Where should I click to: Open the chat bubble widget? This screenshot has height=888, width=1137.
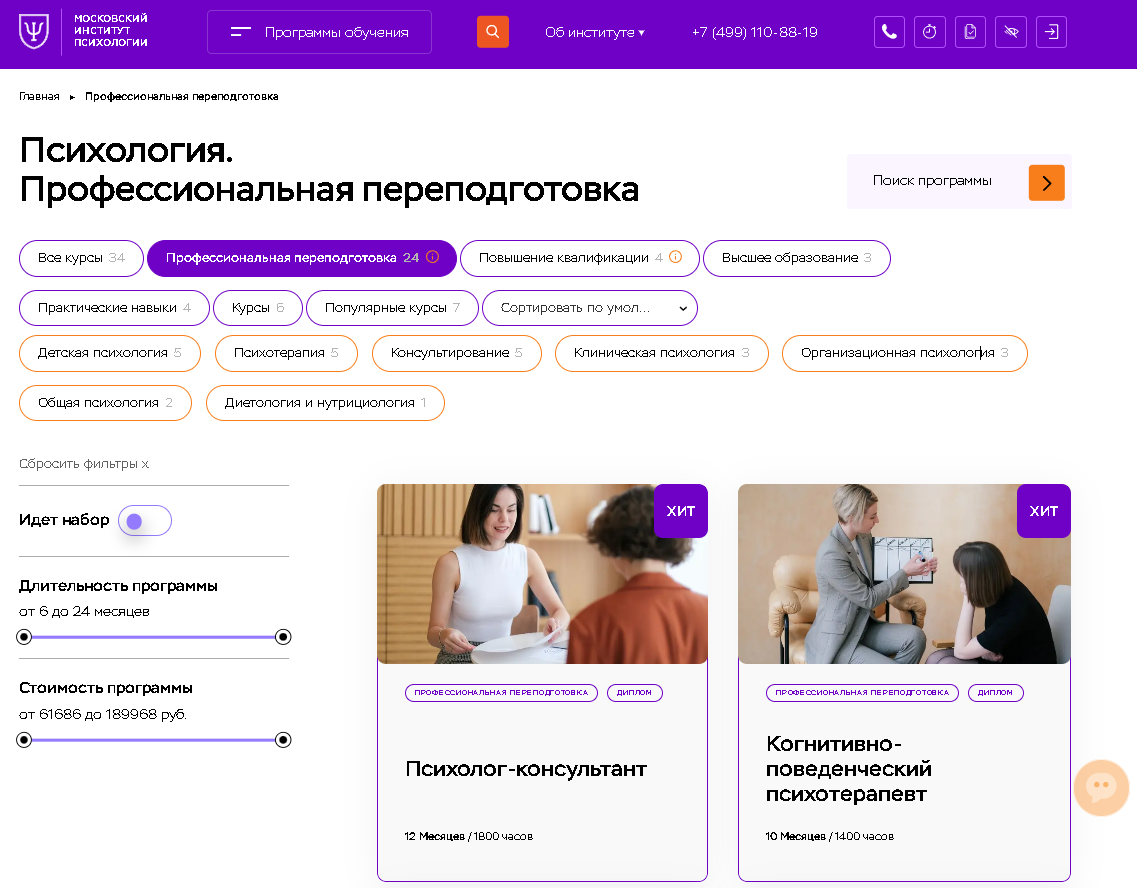tap(1101, 788)
